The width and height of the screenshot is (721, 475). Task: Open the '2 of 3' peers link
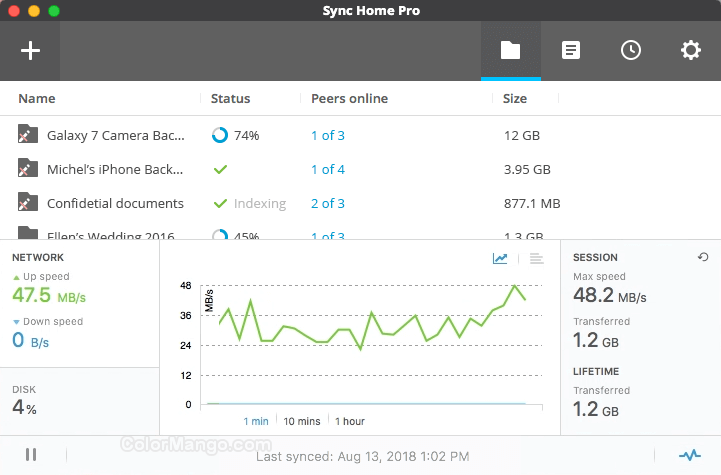tap(327, 204)
